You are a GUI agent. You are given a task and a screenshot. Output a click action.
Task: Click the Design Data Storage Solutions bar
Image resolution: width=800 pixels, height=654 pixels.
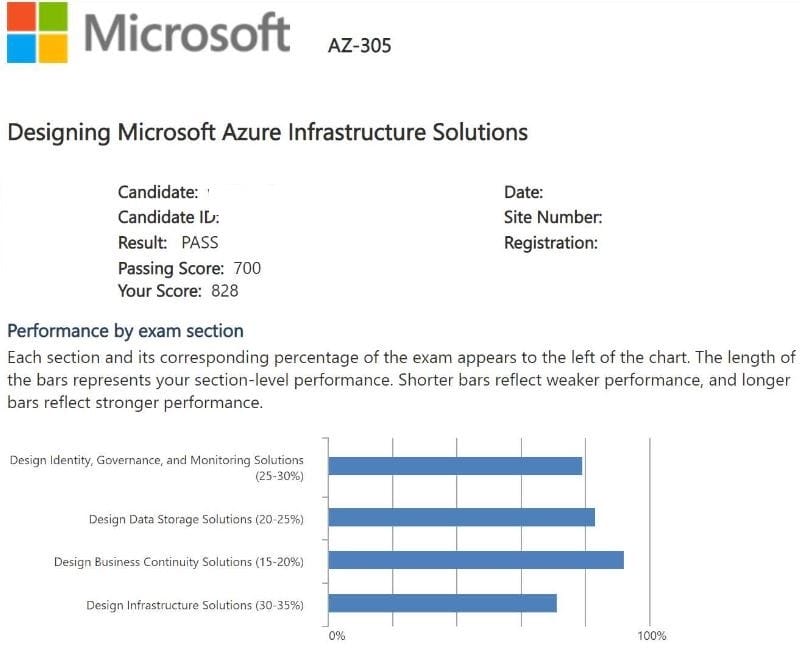461,517
